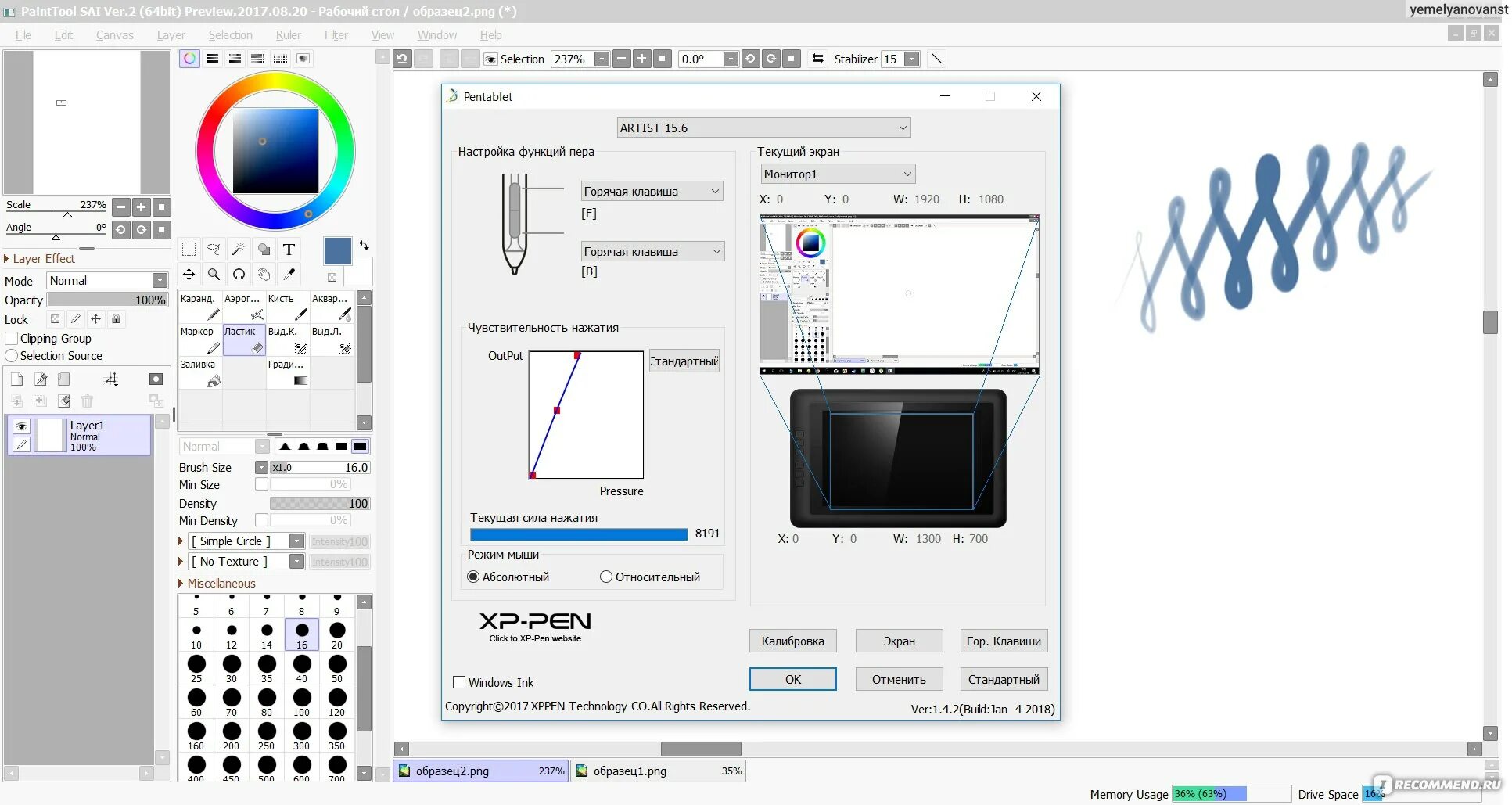
Task: Open the File menu
Action: [x=23, y=35]
